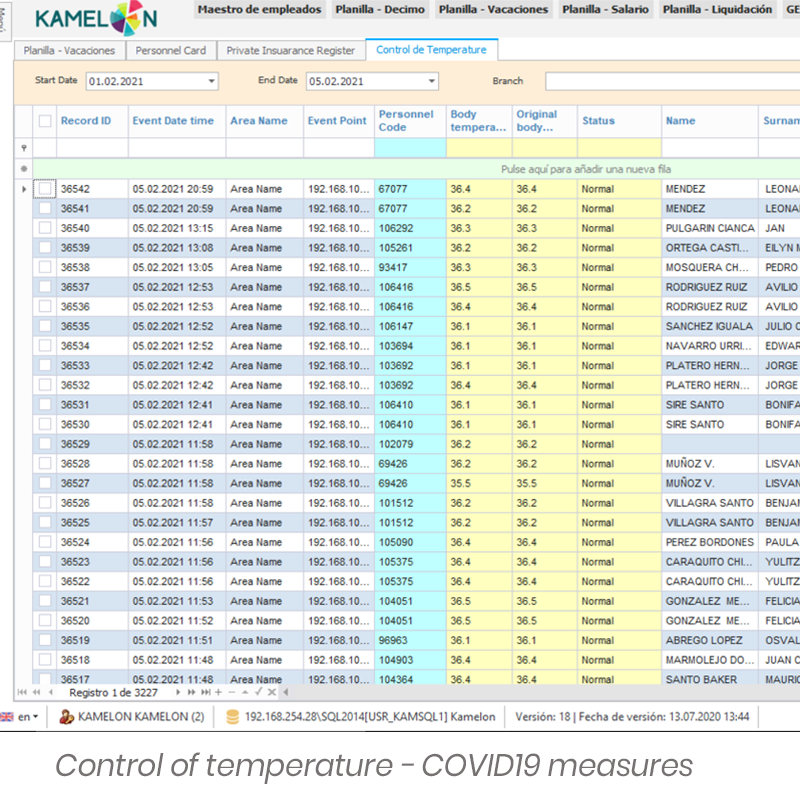Sort by Event Date time column
The height and width of the screenshot is (800, 800).
coord(177,121)
